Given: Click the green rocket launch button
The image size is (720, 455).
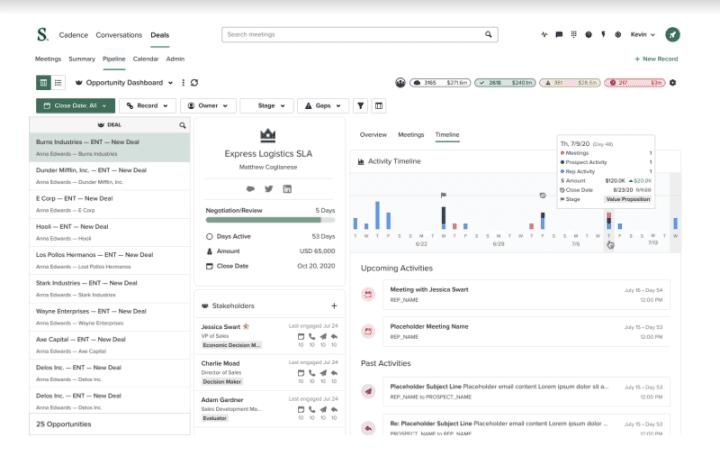Looking at the screenshot, I should click(x=673, y=34).
